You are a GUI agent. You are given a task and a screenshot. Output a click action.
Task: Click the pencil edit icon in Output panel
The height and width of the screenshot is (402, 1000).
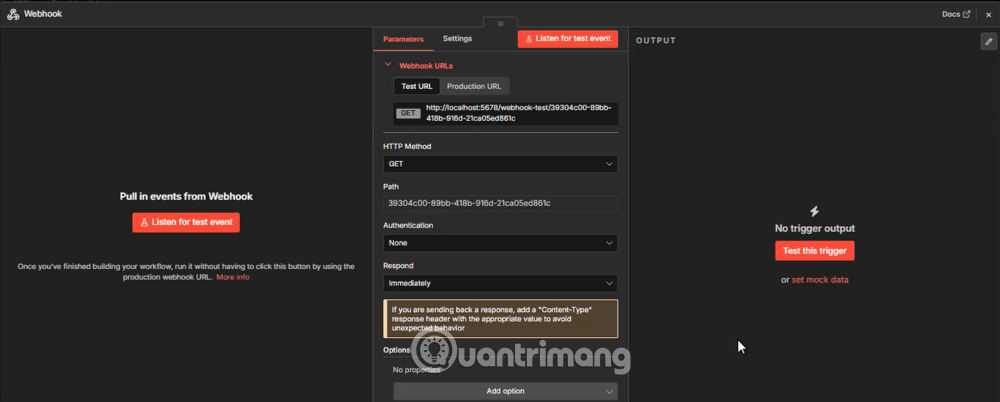[989, 41]
